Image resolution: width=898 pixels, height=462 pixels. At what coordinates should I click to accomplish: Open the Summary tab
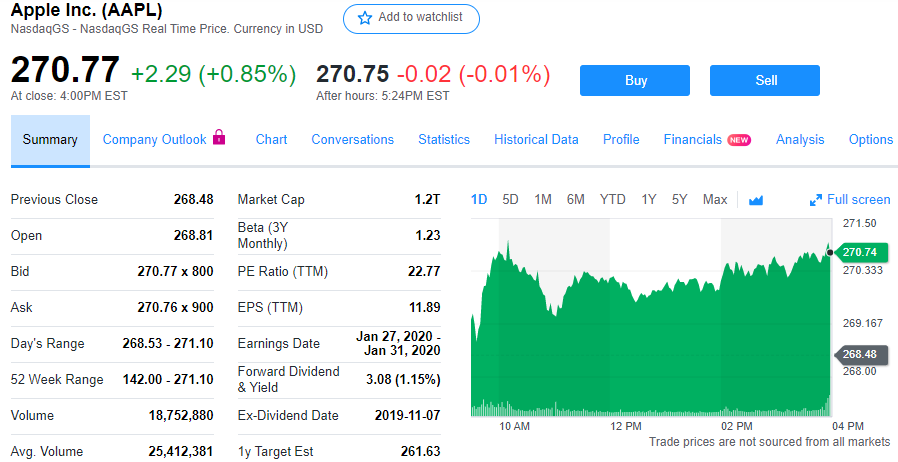(50, 140)
